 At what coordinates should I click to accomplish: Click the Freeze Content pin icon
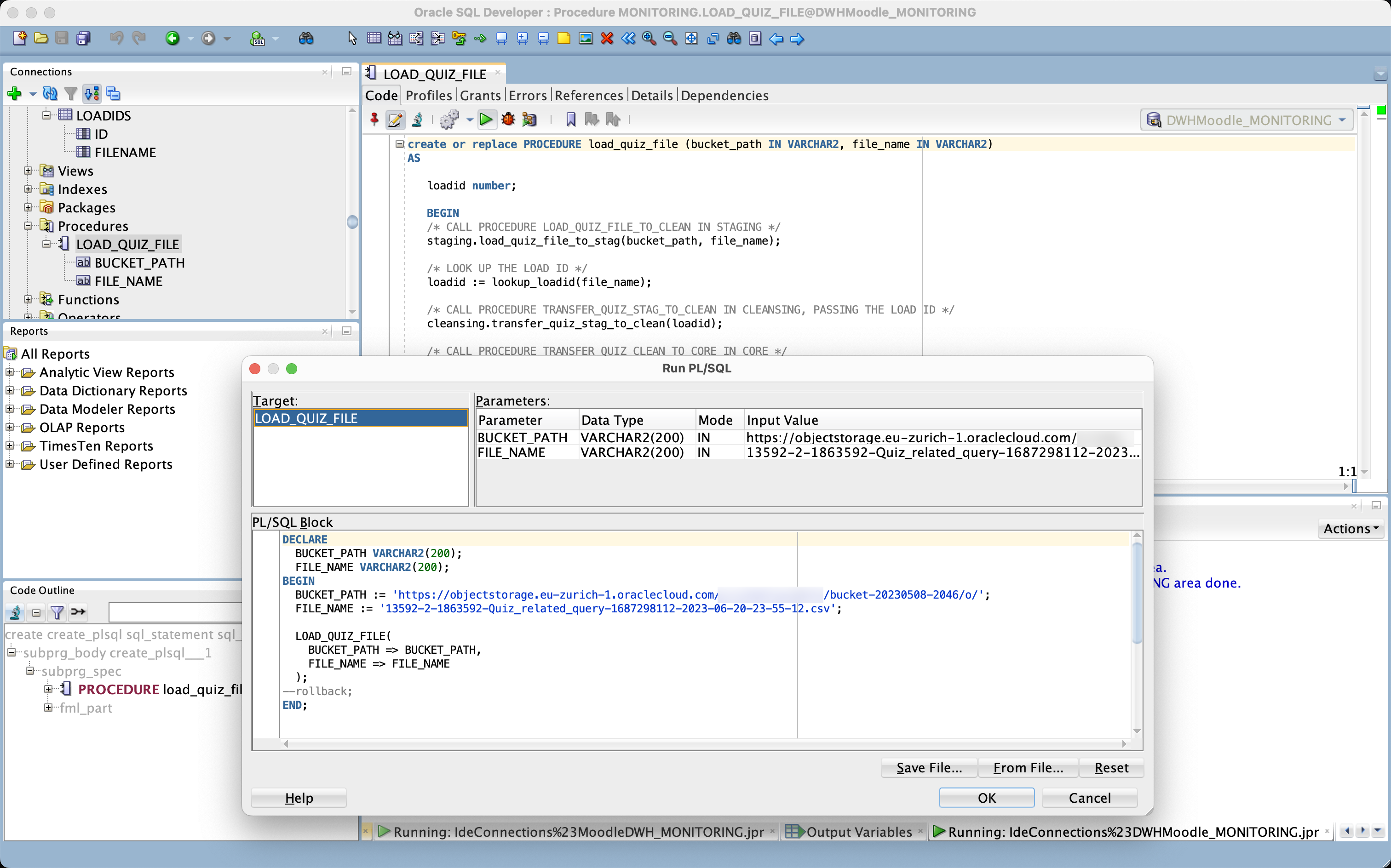pyautogui.click(x=374, y=120)
